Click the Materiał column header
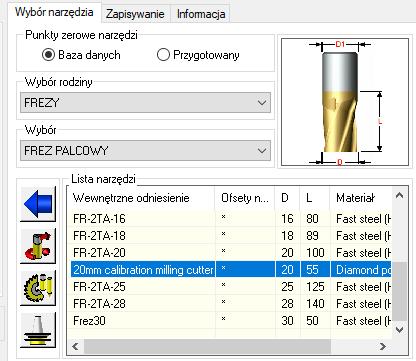 pos(361,198)
